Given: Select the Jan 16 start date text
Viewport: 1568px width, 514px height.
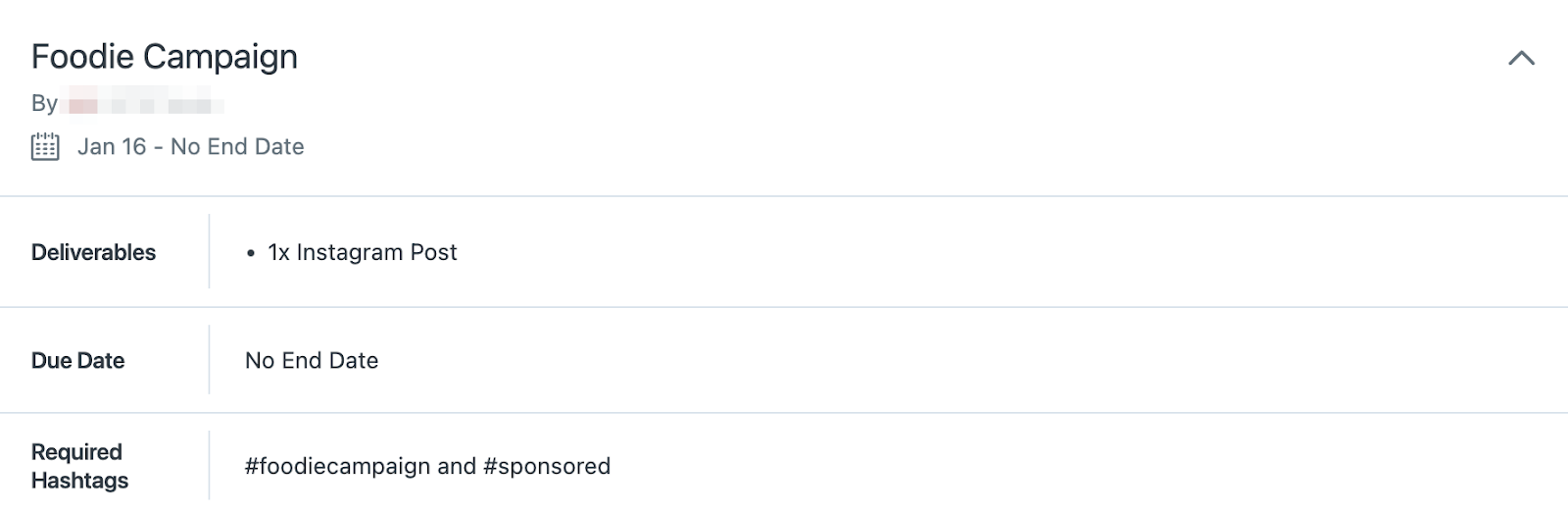Looking at the screenshot, I should click(112, 147).
